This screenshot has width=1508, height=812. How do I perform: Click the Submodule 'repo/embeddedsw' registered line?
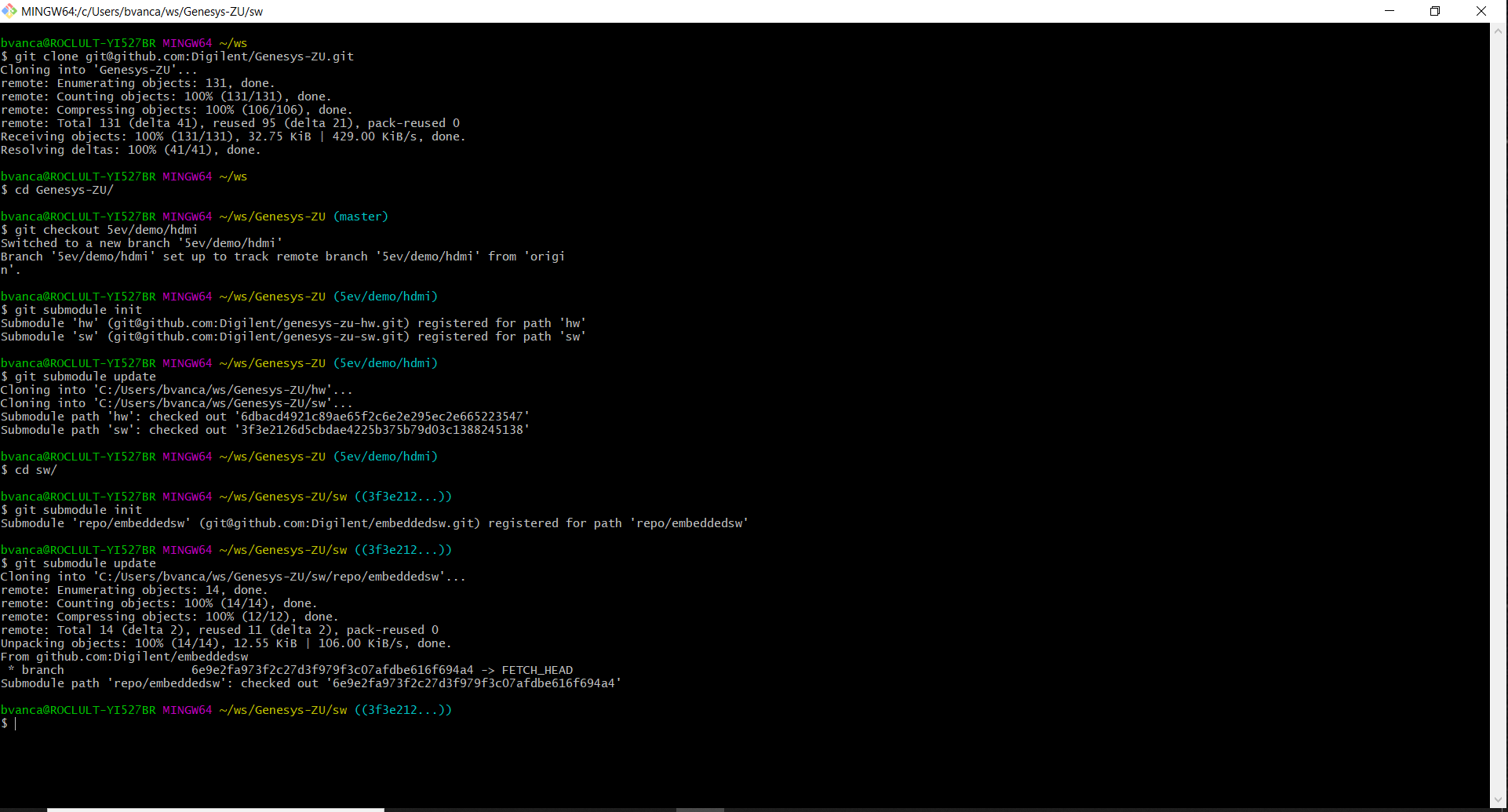pos(375,523)
